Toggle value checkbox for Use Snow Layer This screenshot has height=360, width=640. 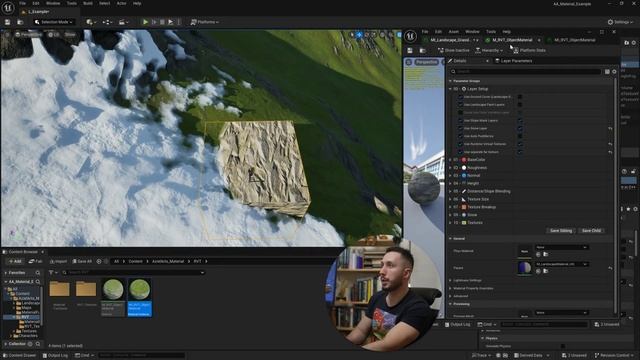[520, 128]
